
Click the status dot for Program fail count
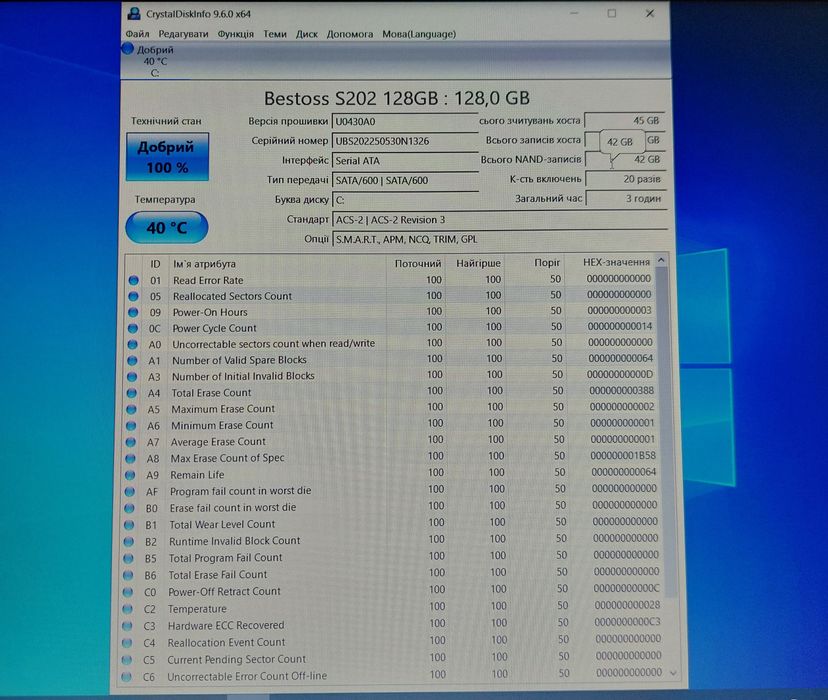coord(129,491)
